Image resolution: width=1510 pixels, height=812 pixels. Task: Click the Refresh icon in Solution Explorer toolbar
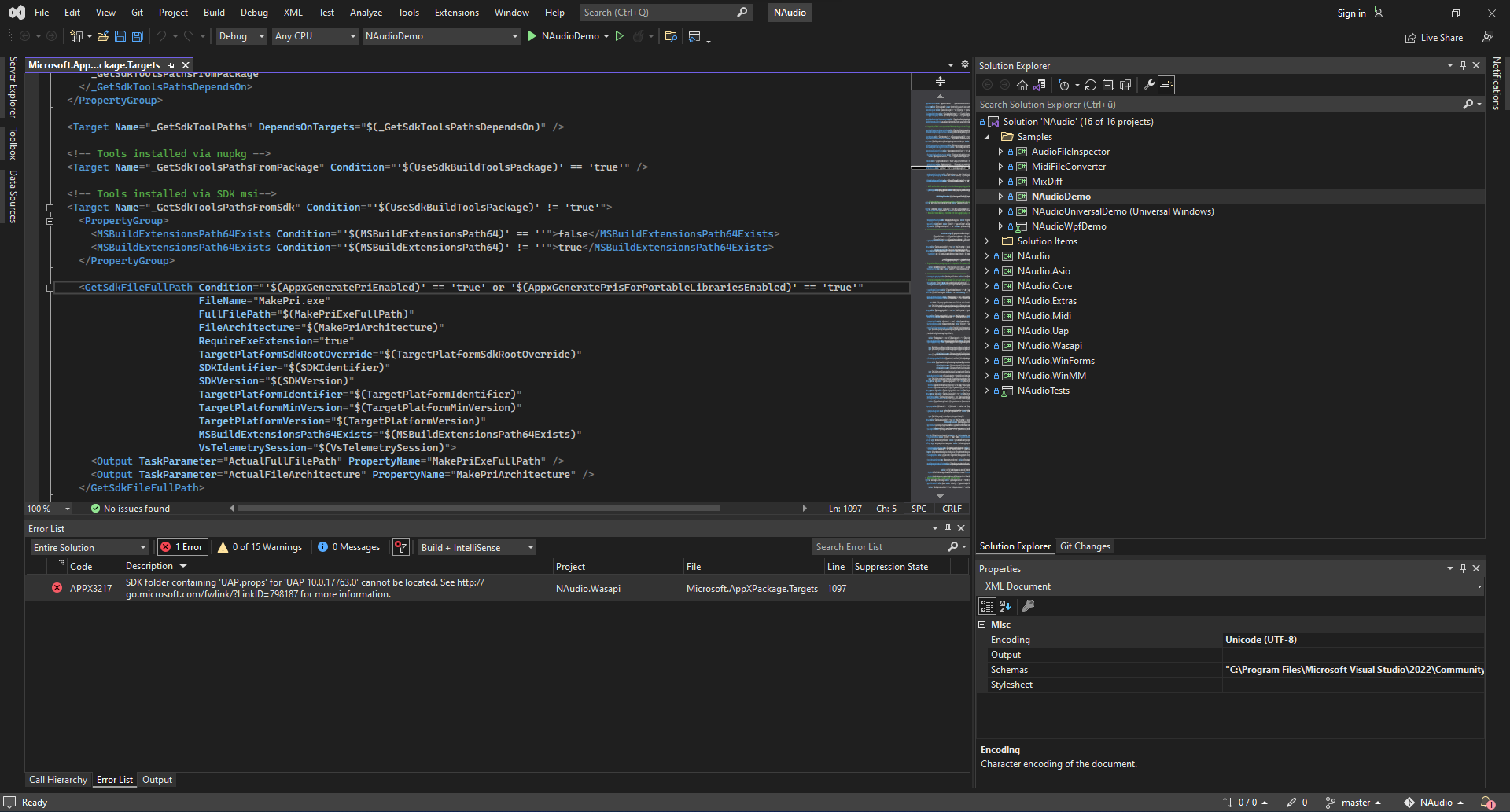click(x=1091, y=85)
